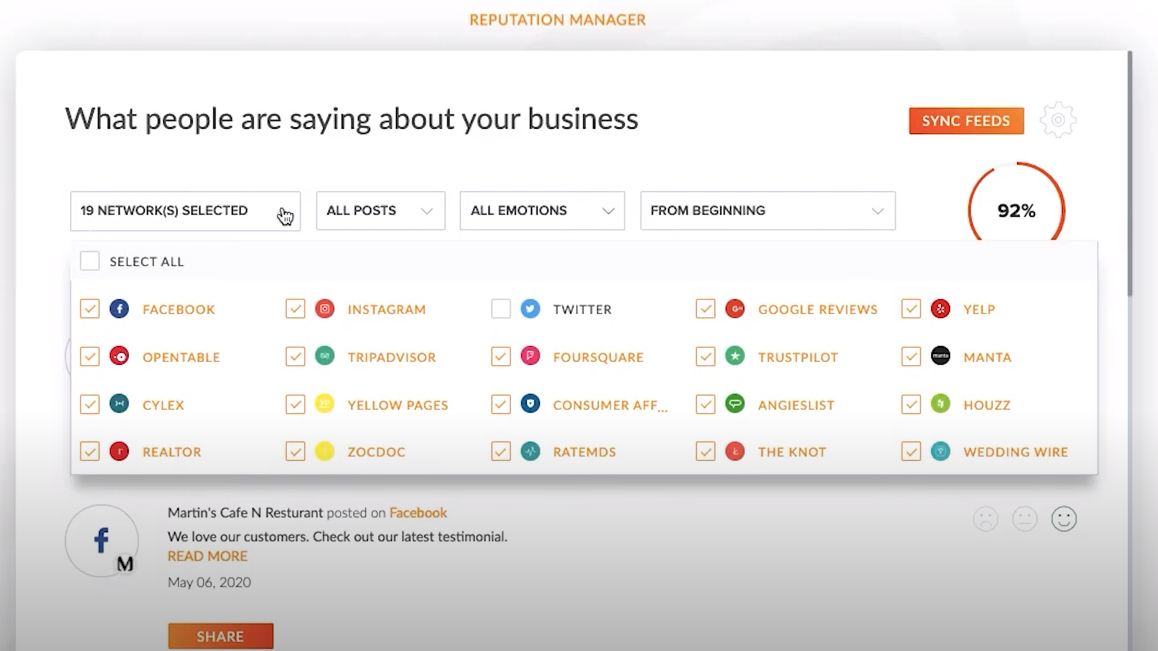Click the Houzz network label

[987, 405]
